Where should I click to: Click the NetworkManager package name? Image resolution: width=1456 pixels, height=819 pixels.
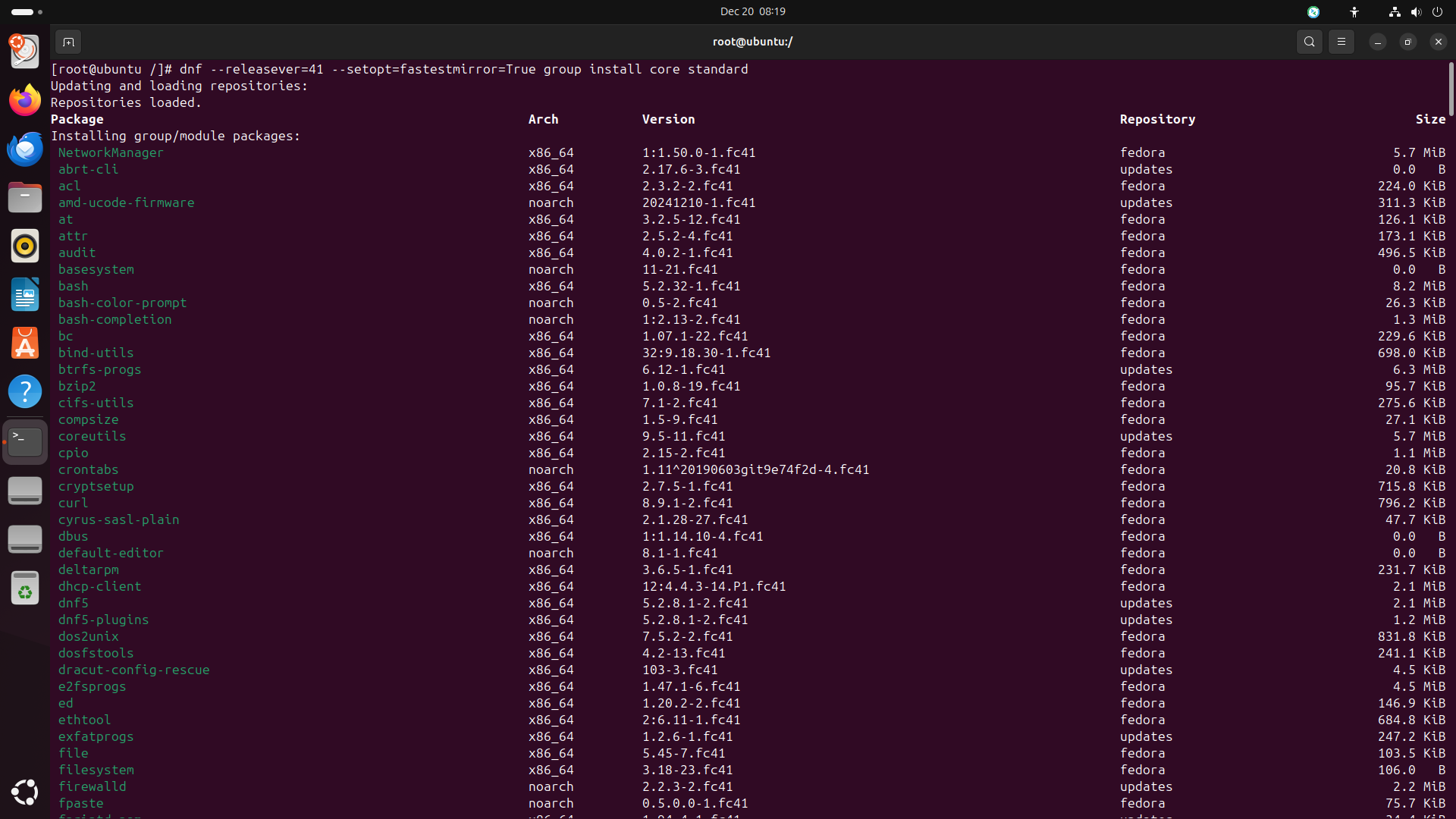coord(111,152)
